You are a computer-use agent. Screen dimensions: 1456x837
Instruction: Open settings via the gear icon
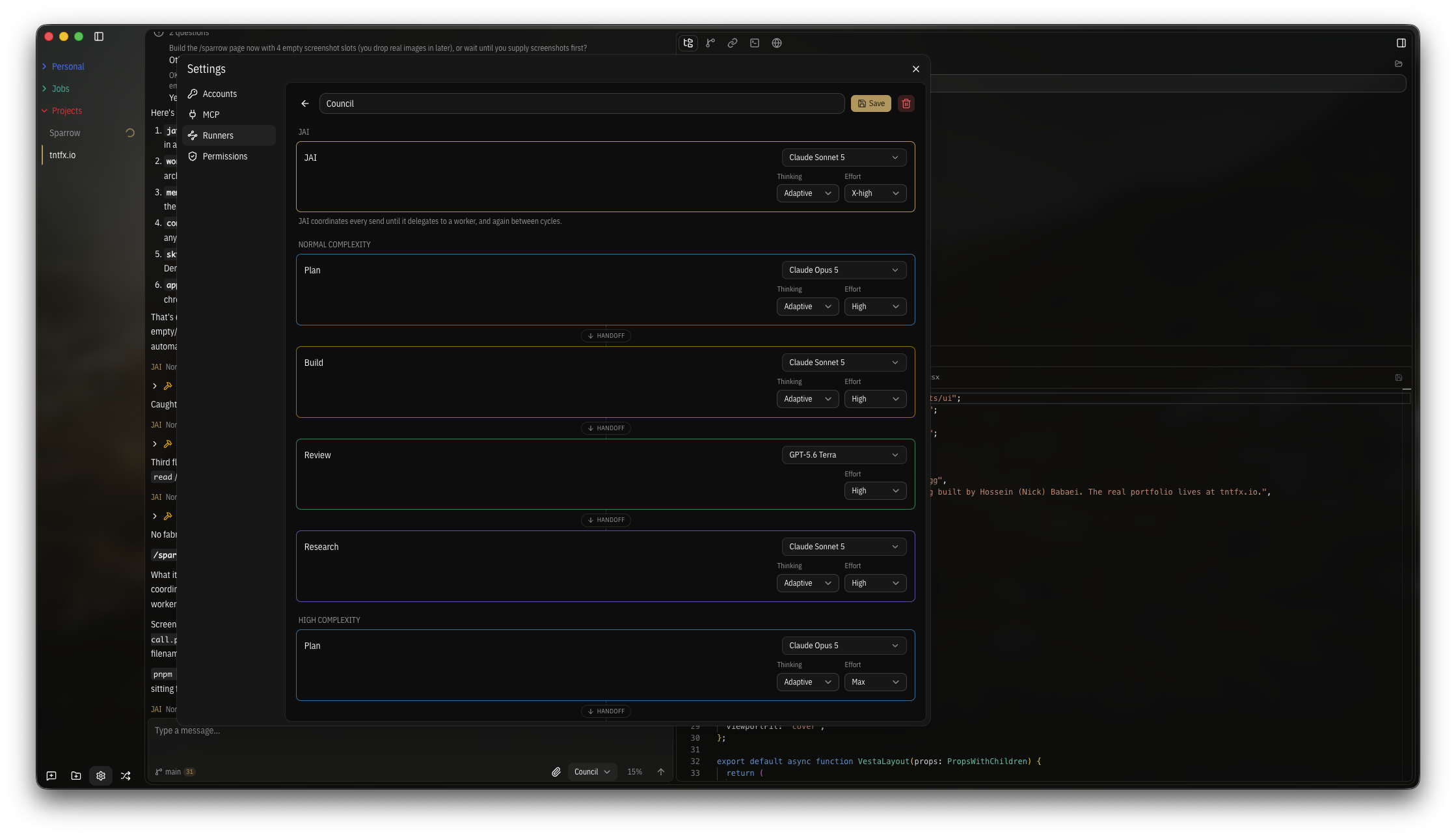[x=101, y=776]
